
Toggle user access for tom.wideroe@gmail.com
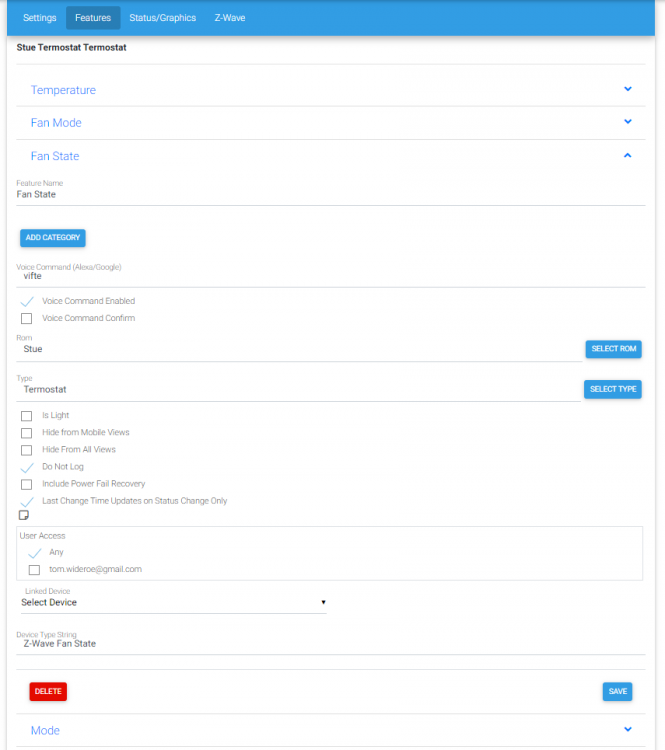pyautogui.click(x=34, y=569)
